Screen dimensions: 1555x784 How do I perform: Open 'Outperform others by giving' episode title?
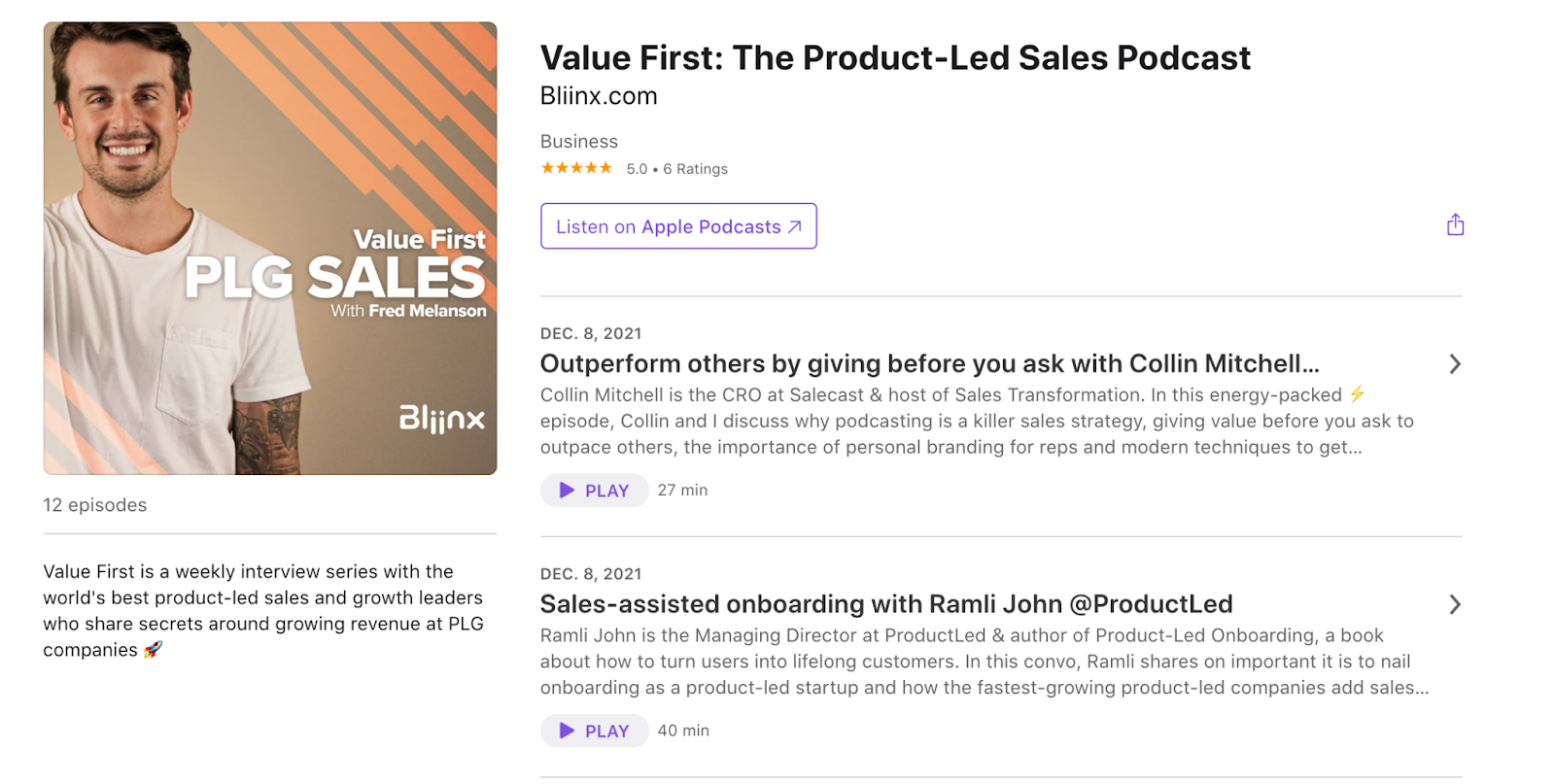click(x=929, y=364)
